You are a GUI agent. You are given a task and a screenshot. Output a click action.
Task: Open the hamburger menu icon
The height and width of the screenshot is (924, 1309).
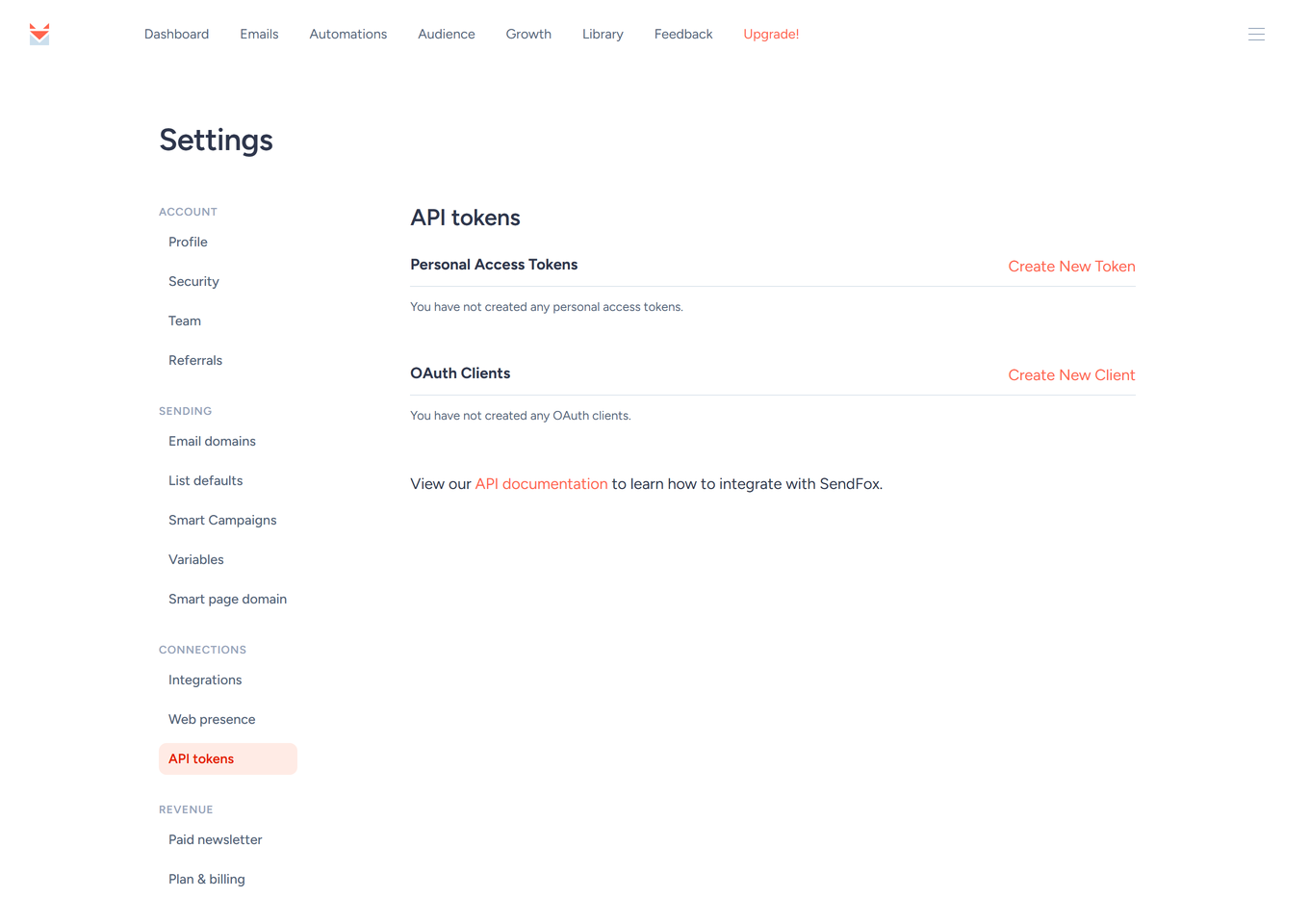(x=1256, y=34)
